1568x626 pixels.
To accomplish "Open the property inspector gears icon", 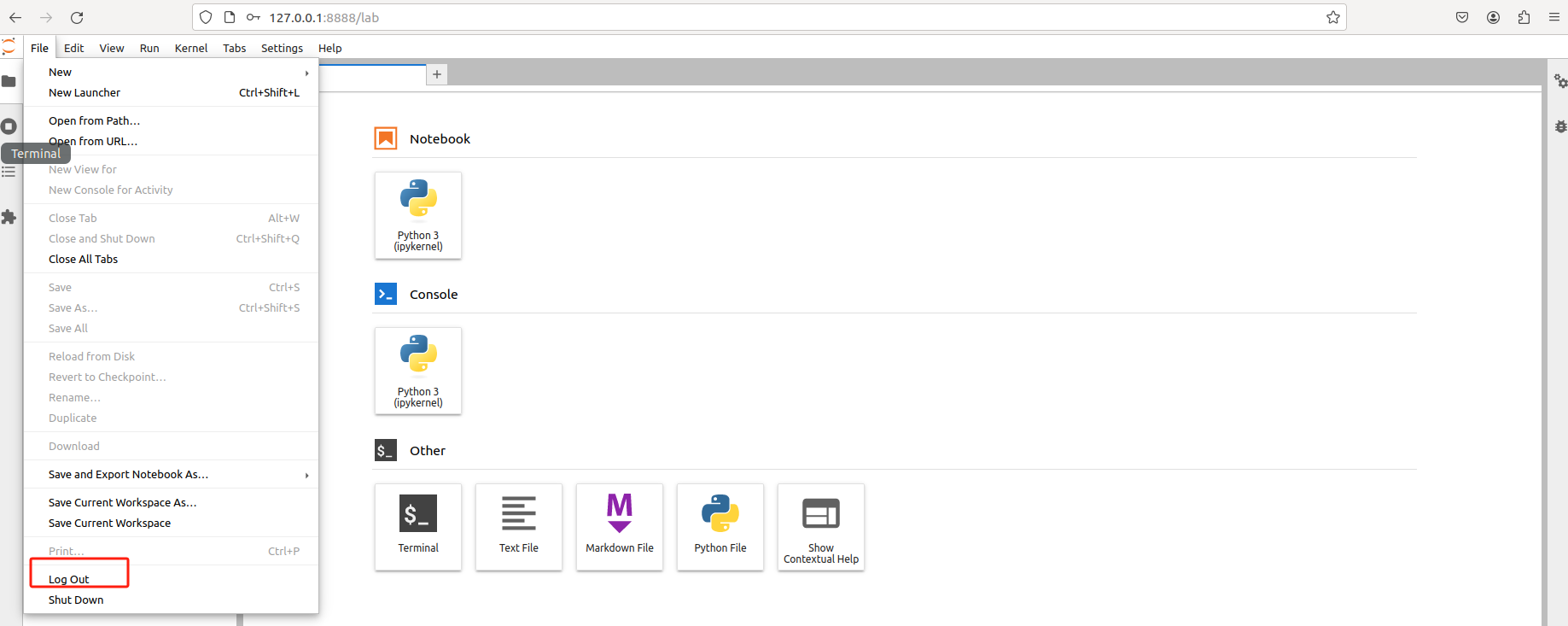I will [1560, 81].
